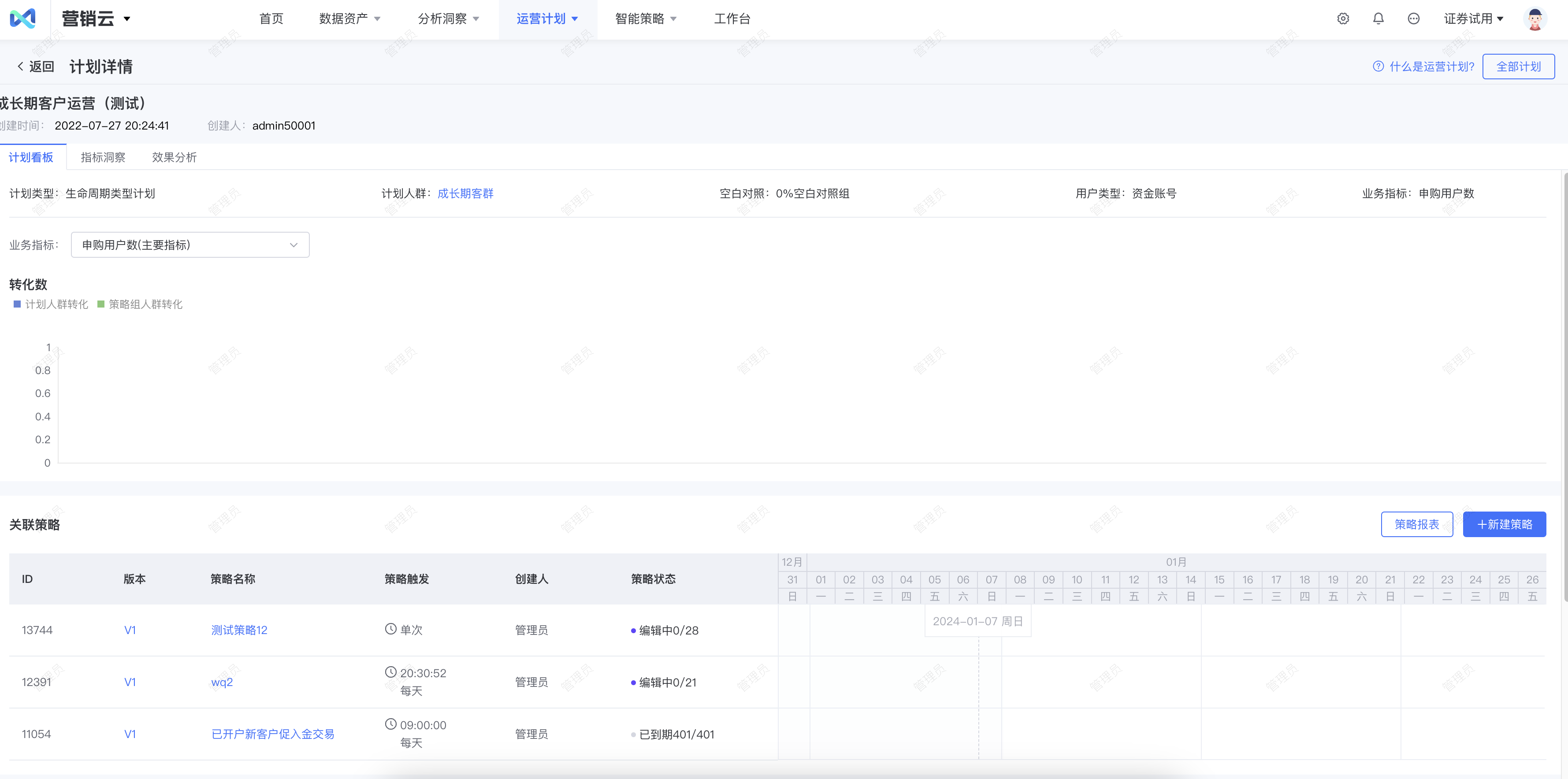Screen dimensions: 1568x779
Task: Click the ID cell 13744
Action: point(37,630)
